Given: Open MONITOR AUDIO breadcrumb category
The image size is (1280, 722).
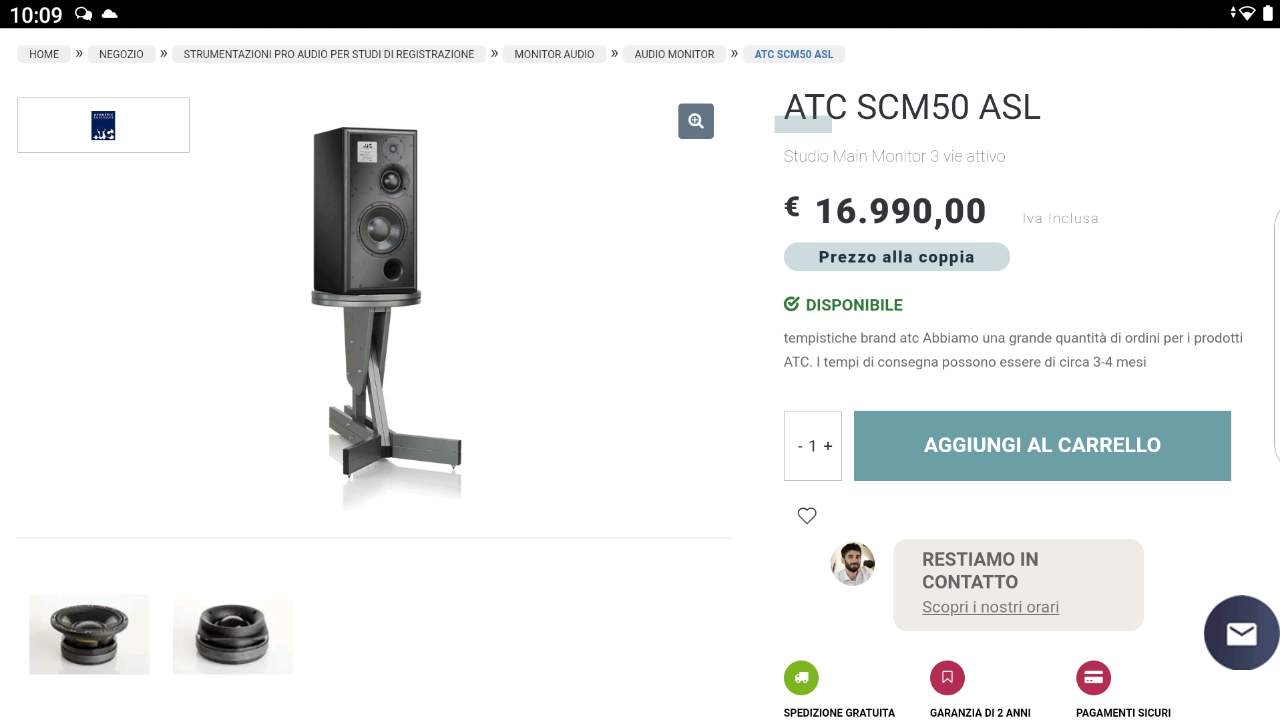Looking at the screenshot, I should point(554,54).
